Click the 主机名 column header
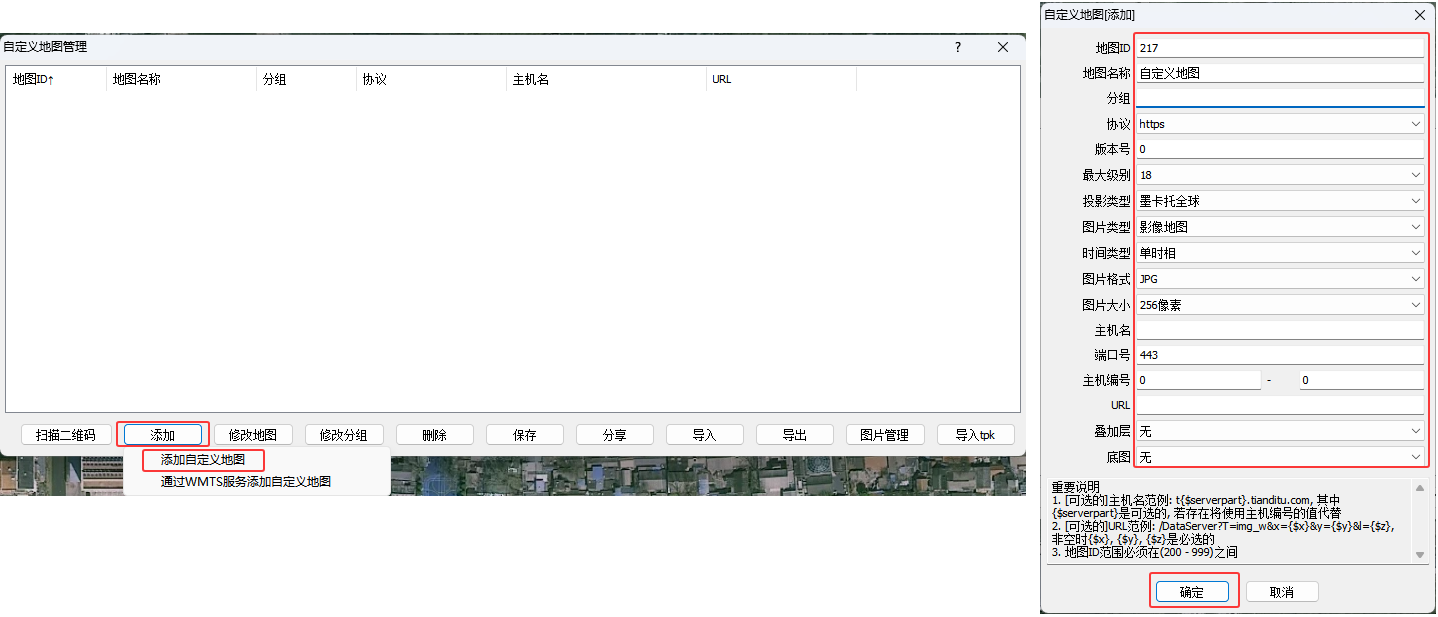The width and height of the screenshot is (1438, 617). click(606, 79)
